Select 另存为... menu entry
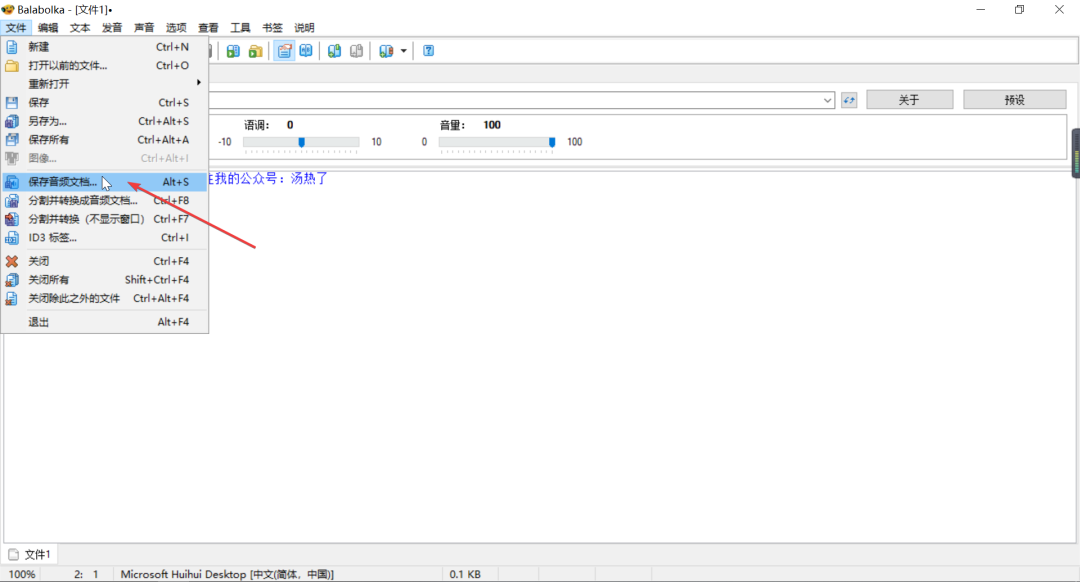The image size is (1080, 582). click(x=105, y=121)
